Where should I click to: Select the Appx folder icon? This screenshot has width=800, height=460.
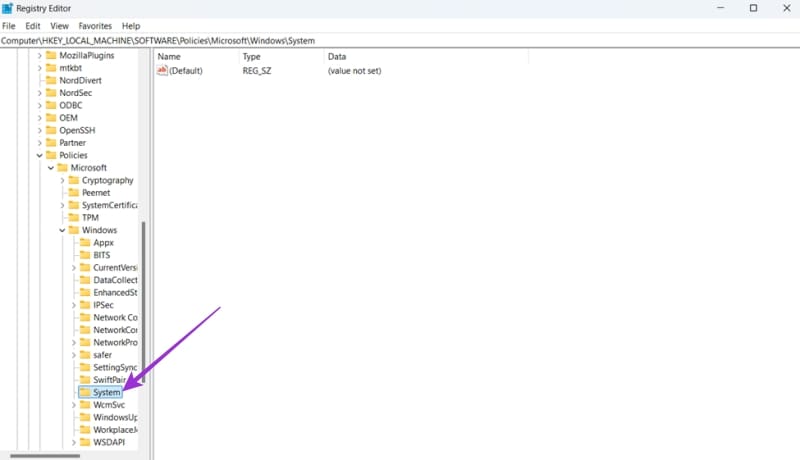[x=85, y=242]
